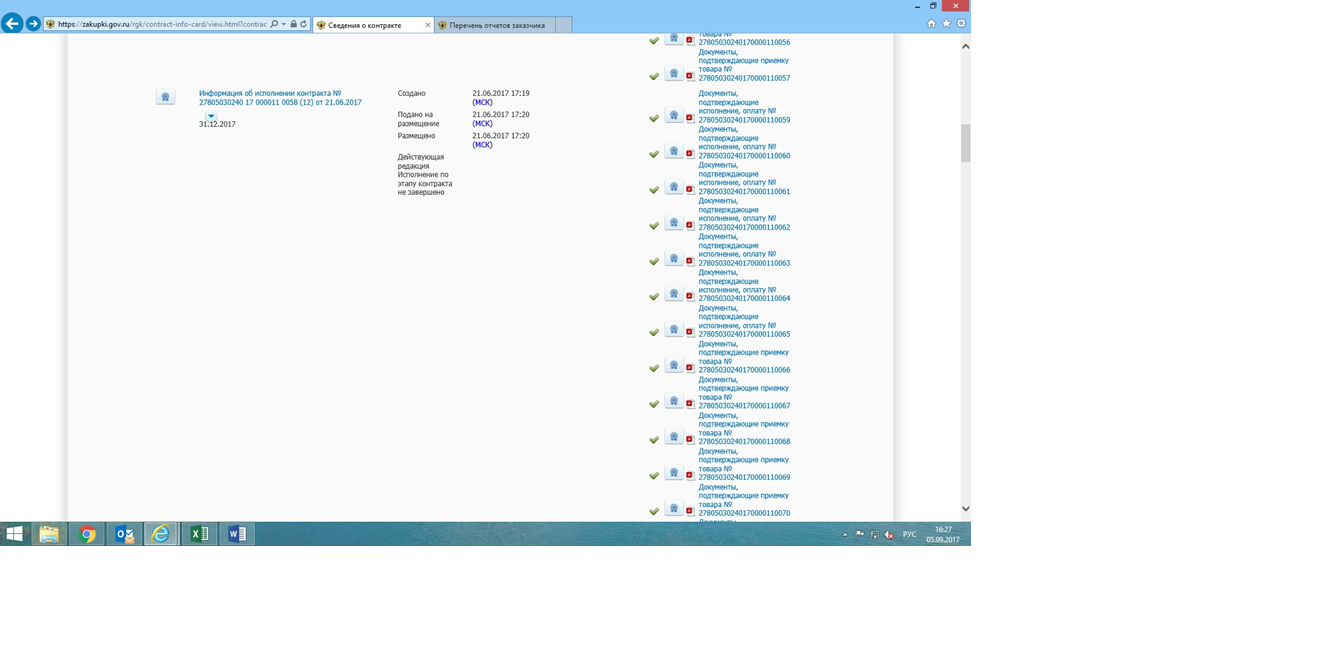Click the red PDF icon for document 110063

pos(690,261)
